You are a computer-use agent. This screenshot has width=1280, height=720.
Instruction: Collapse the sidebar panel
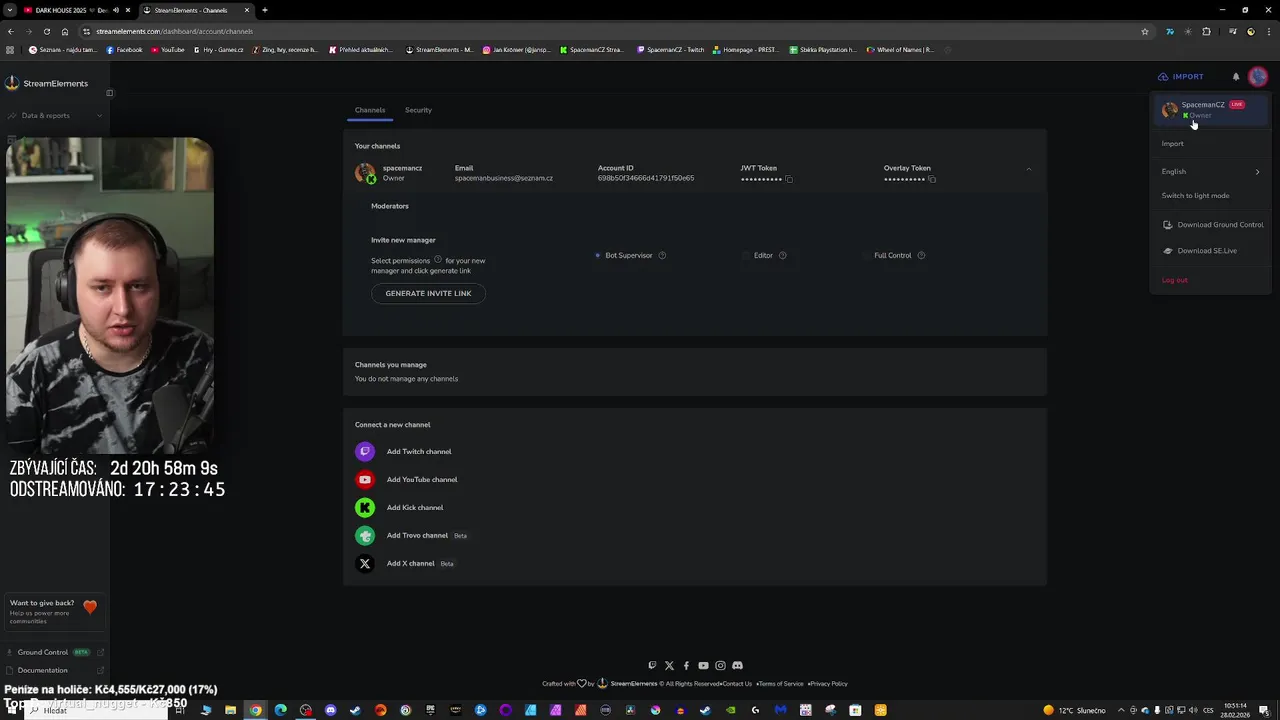pyautogui.click(x=110, y=93)
